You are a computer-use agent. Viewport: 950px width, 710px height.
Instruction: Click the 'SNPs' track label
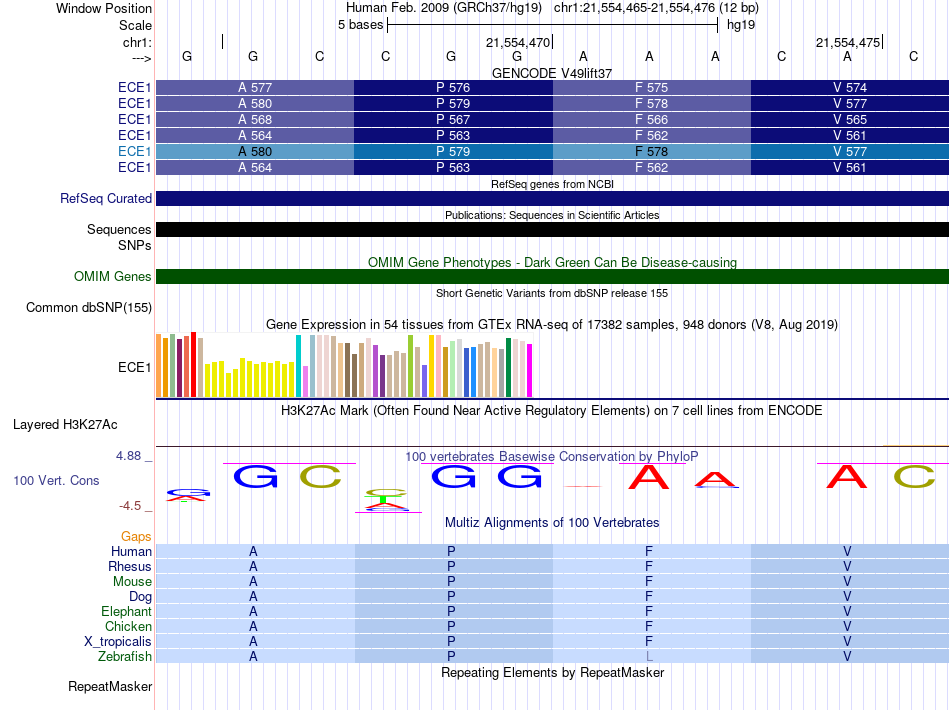135,245
